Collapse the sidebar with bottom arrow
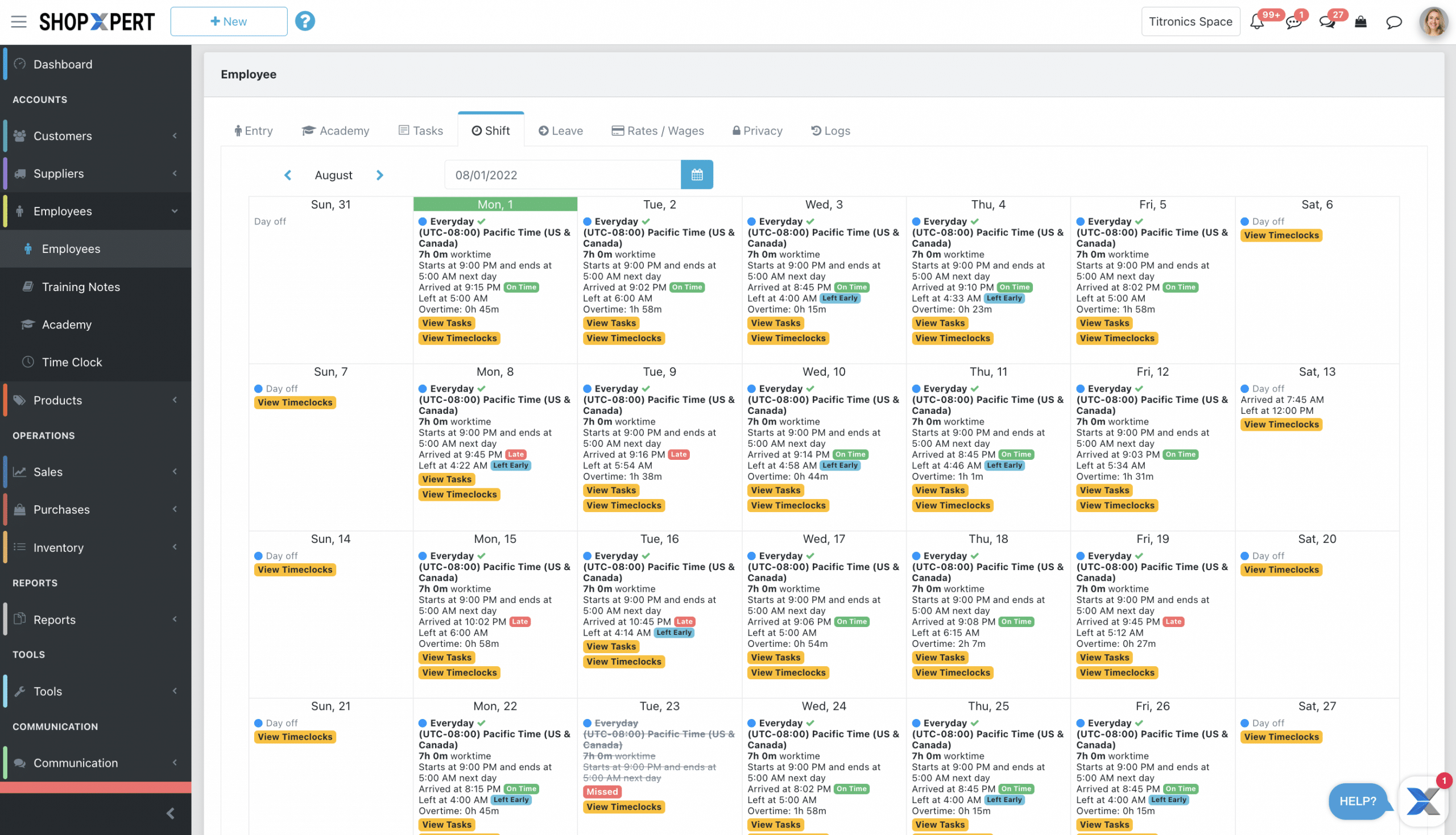 [x=171, y=813]
